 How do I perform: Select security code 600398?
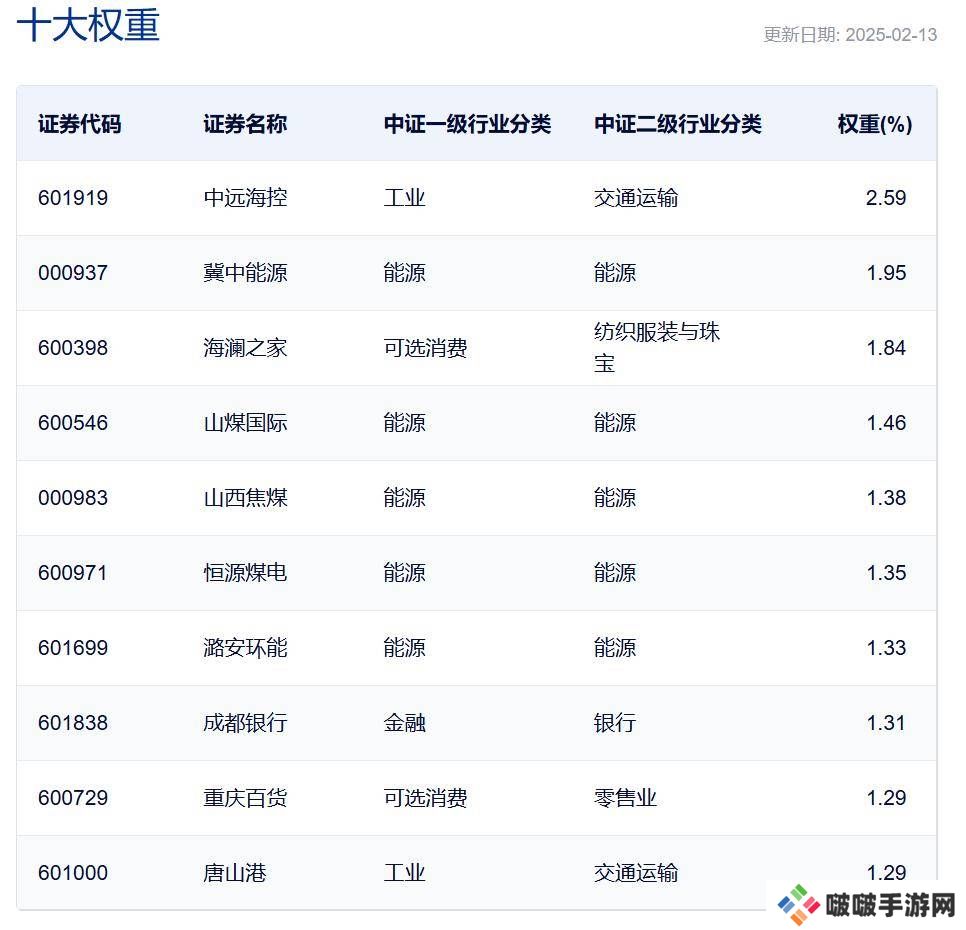pyautogui.click(x=73, y=348)
